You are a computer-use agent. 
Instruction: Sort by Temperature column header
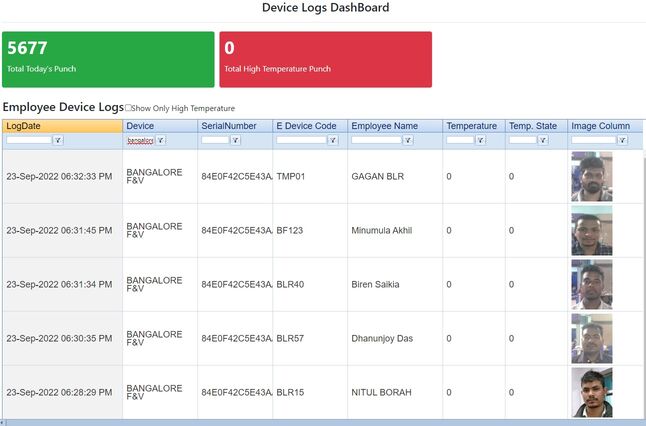coord(474,126)
